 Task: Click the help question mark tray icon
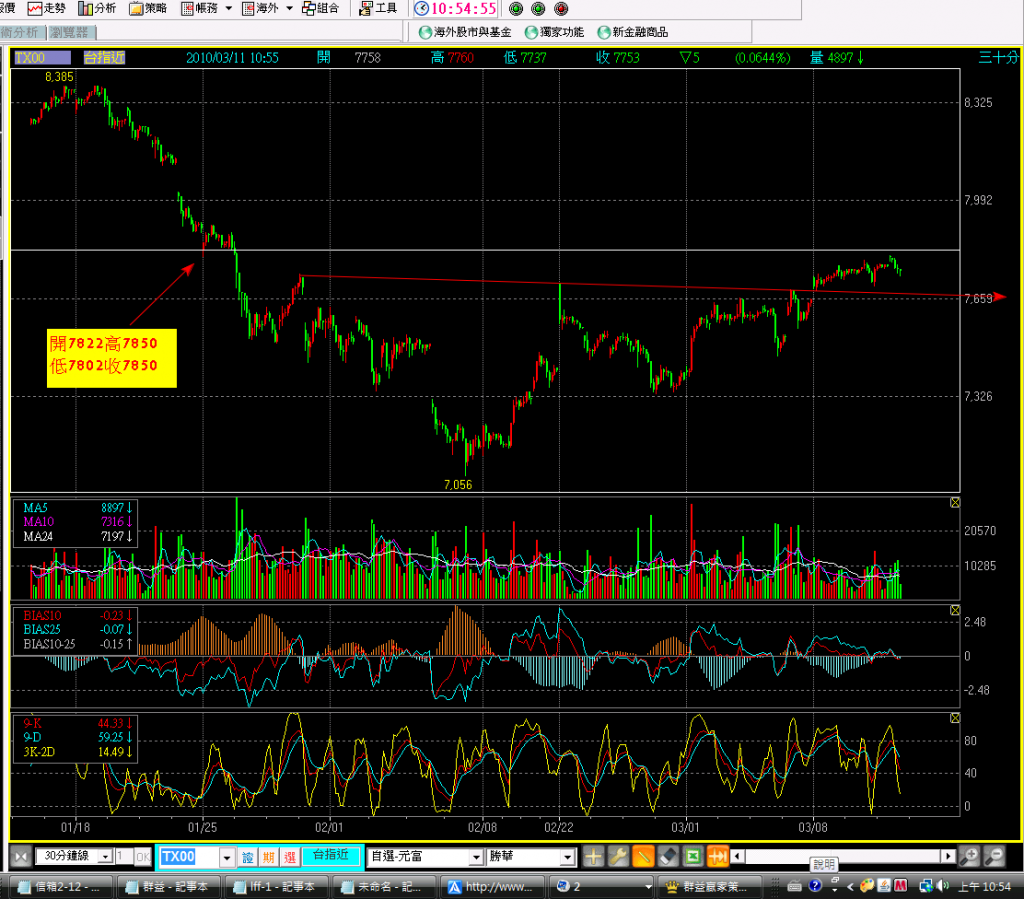pos(815,886)
